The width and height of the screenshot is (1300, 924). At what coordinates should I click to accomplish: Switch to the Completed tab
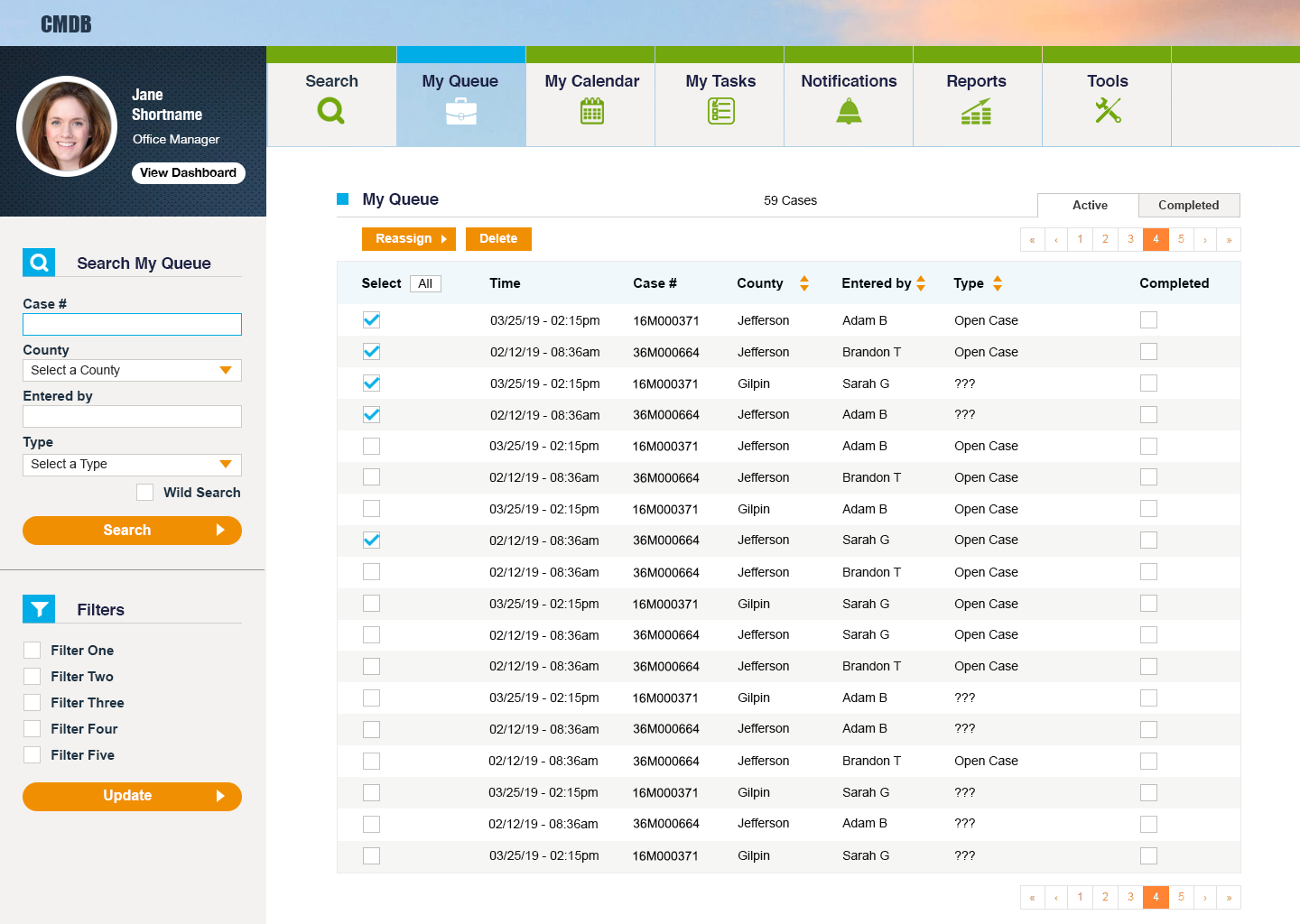click(x=1189, y=205)
